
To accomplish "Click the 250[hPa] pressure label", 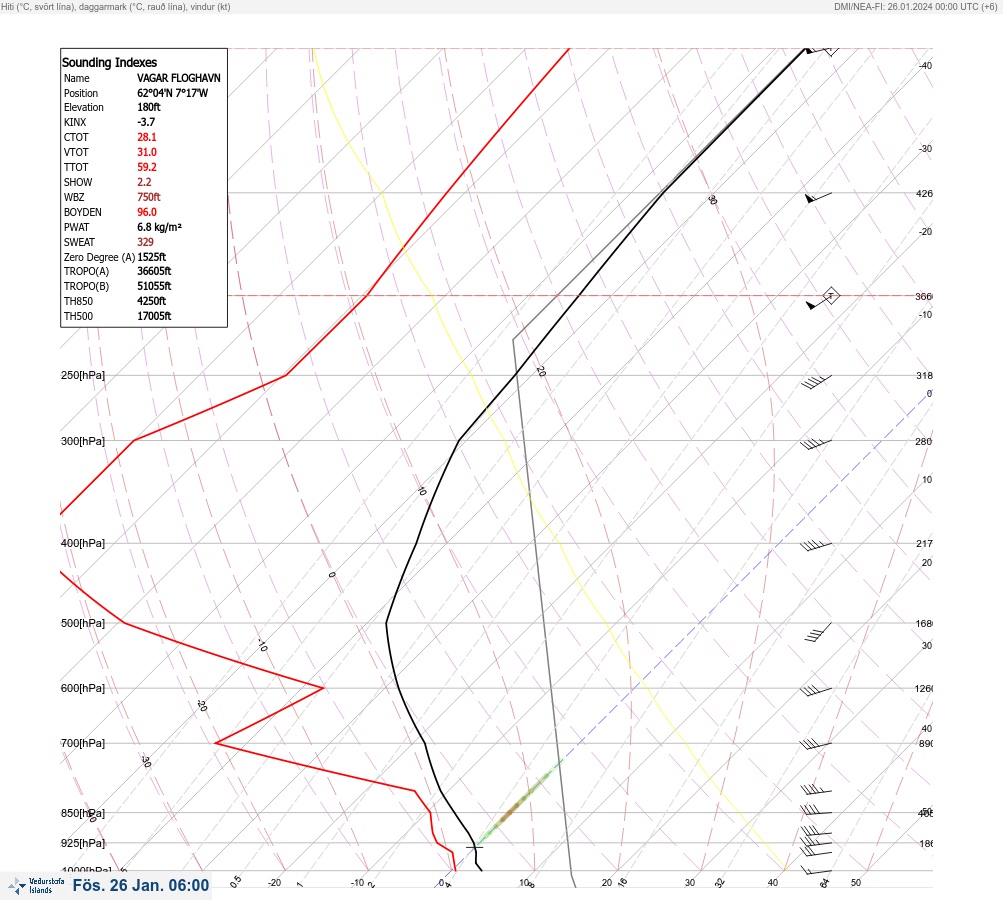I will [83, 375].
